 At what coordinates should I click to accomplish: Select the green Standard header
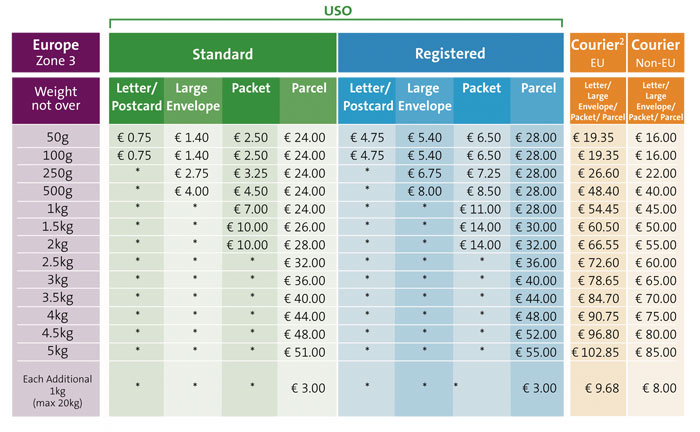(223, 53)
